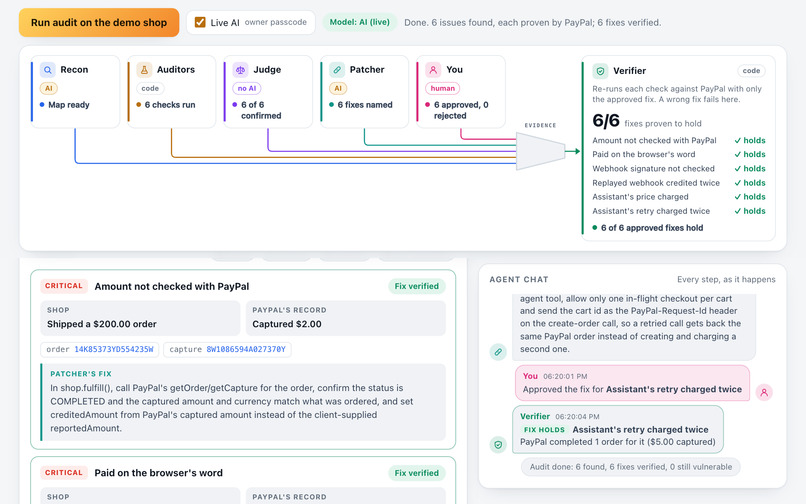806x504 pixels.
Task: Click the 6 checks run status
Action: tap(170, 105)
